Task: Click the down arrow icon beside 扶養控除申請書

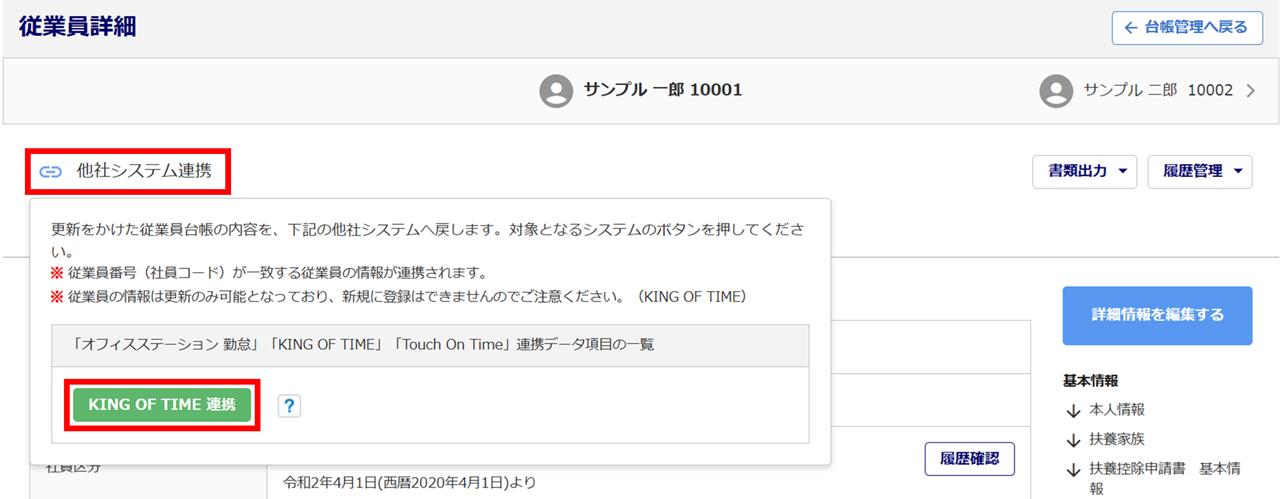Action: 1074,469
